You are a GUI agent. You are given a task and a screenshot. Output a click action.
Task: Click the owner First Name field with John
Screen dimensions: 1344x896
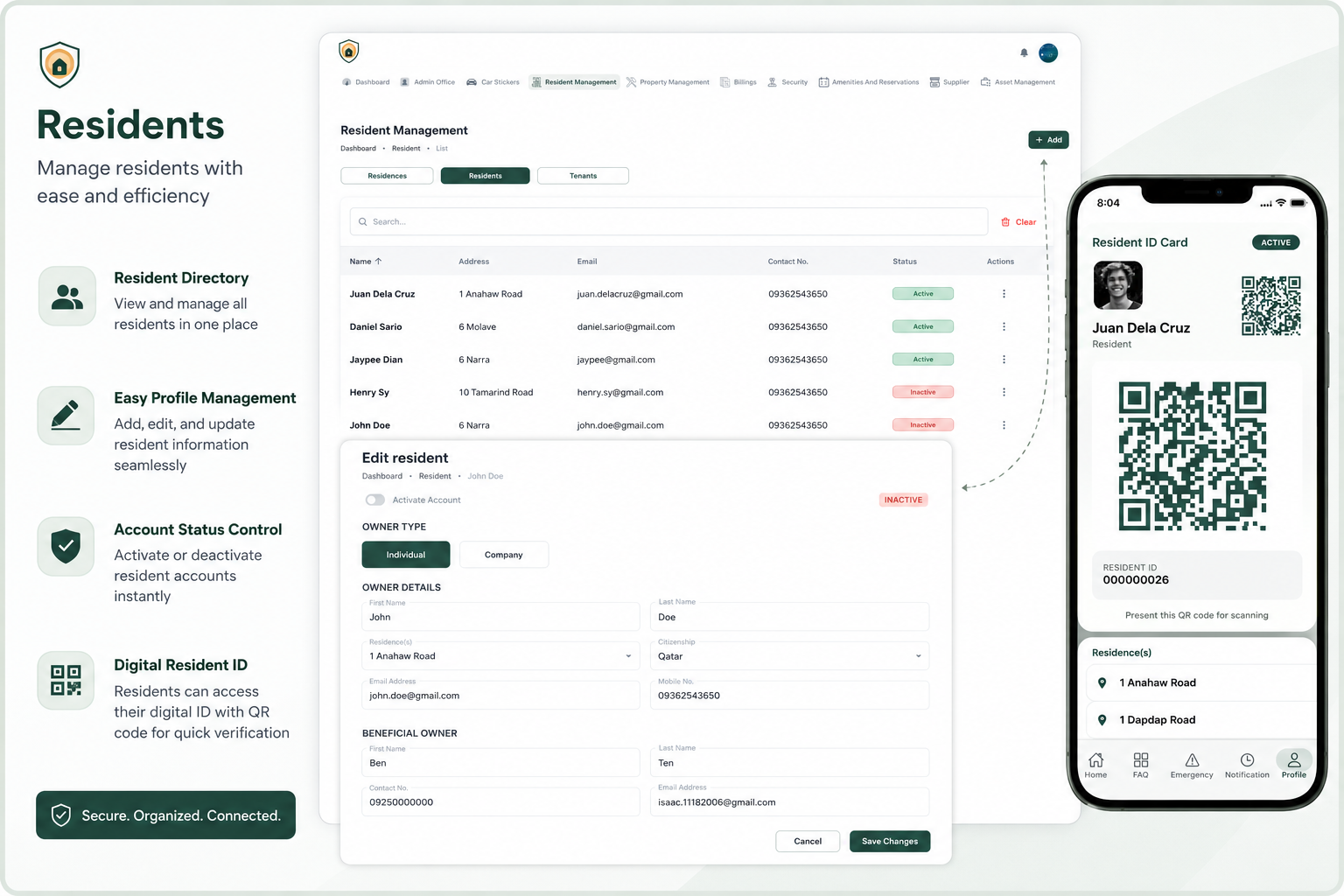click(500, 617)
